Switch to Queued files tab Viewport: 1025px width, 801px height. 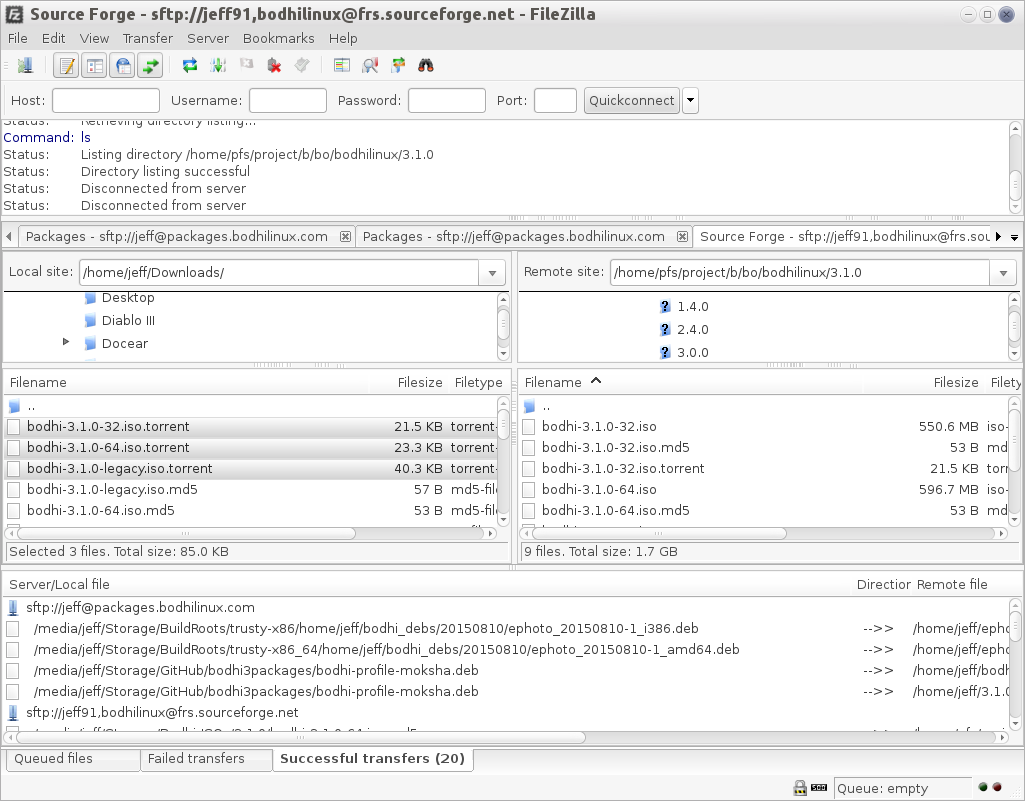pos(73,758)
